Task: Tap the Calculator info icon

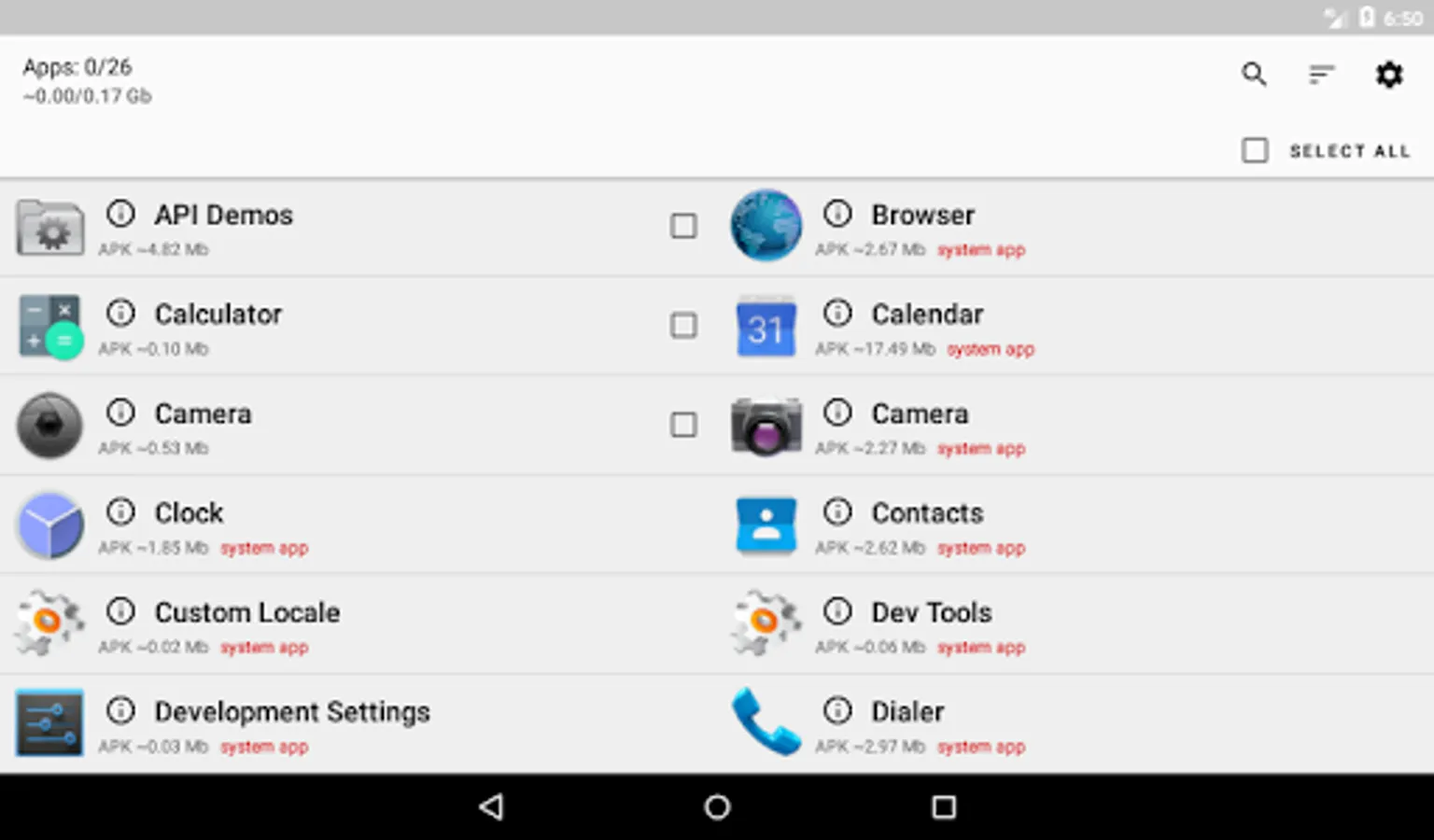Action: (120, 313)
